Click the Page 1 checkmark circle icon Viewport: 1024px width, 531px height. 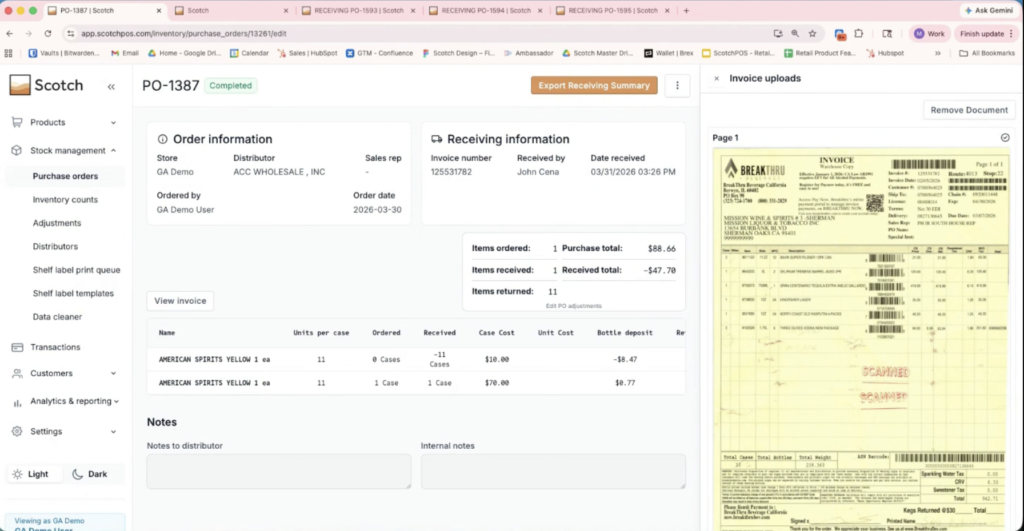pos(1005,138)
